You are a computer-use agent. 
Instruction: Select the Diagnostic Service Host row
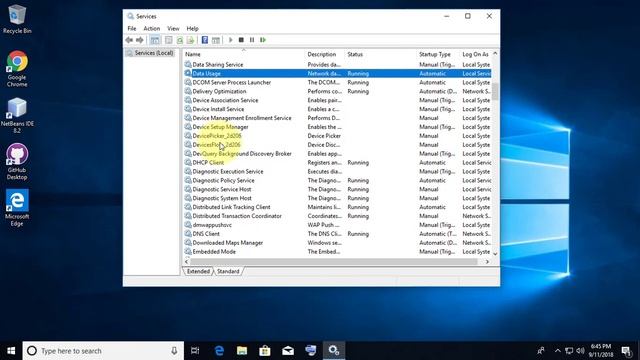tap(337, 189)
